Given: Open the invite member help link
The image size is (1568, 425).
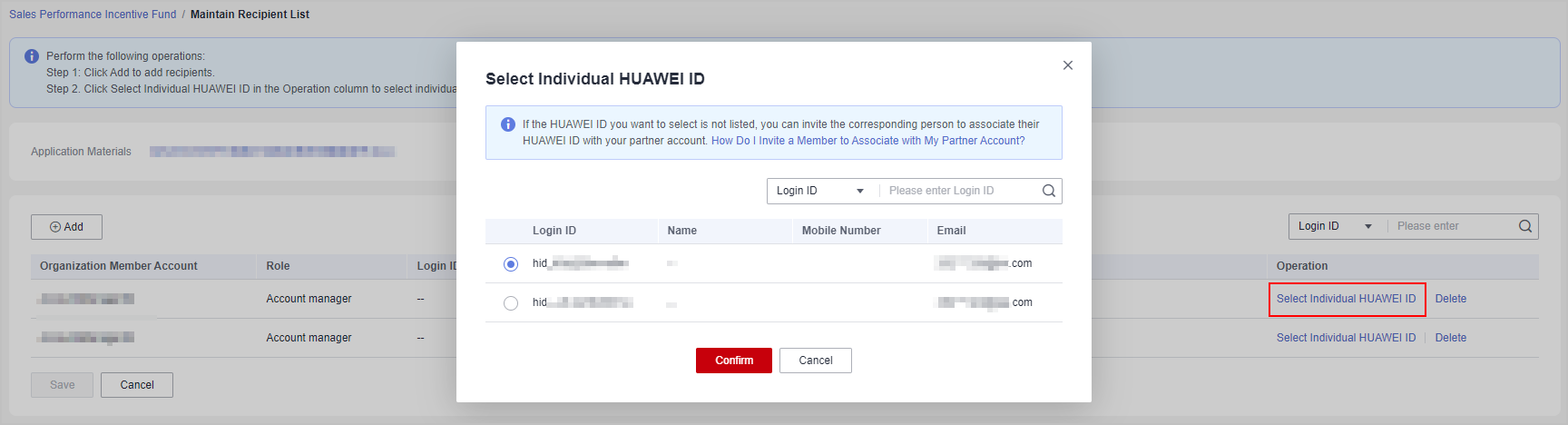Looking at the screenshot, I should click(867, 141).
